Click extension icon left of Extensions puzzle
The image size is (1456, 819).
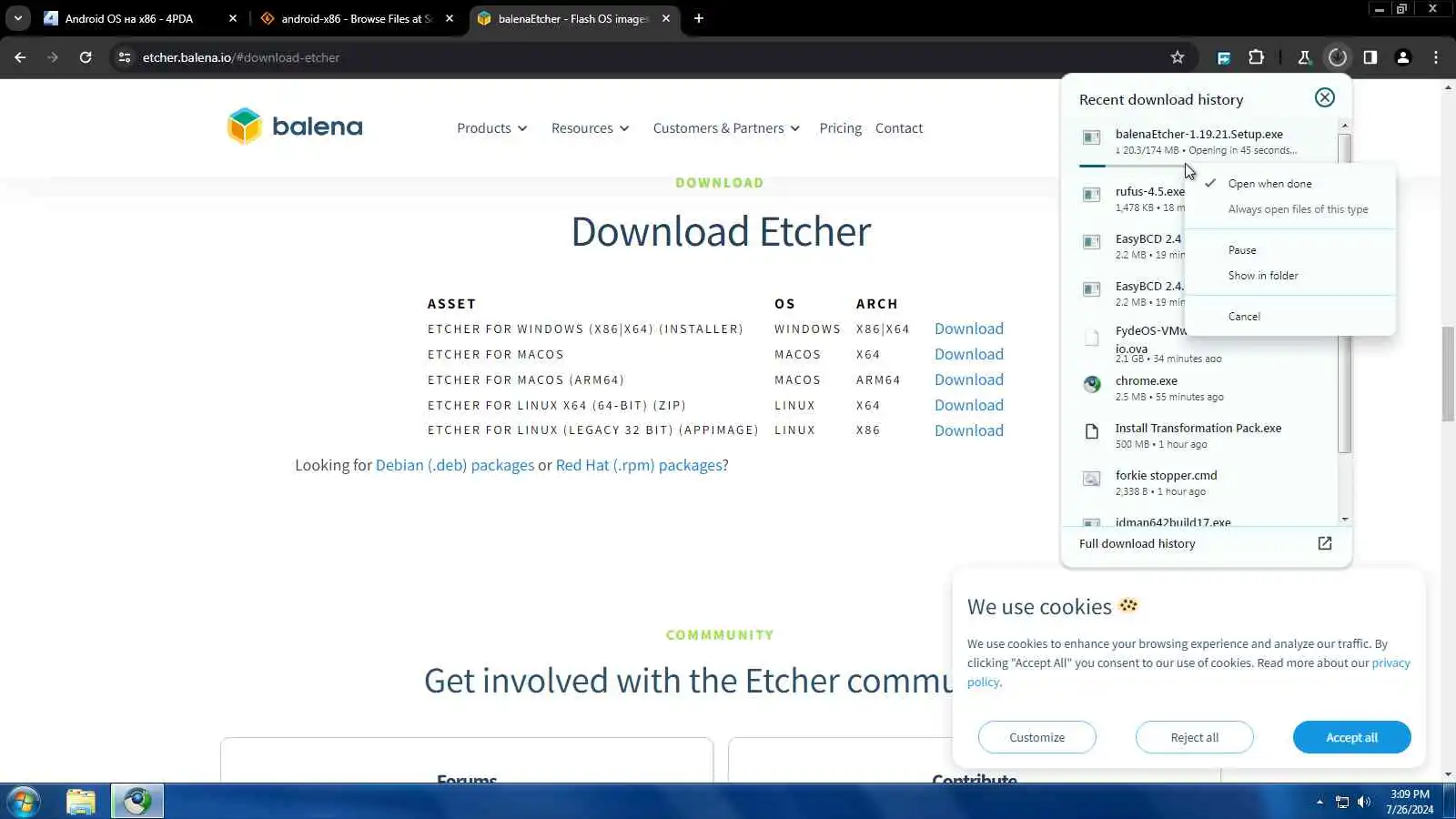click(x=1224, y=57)
